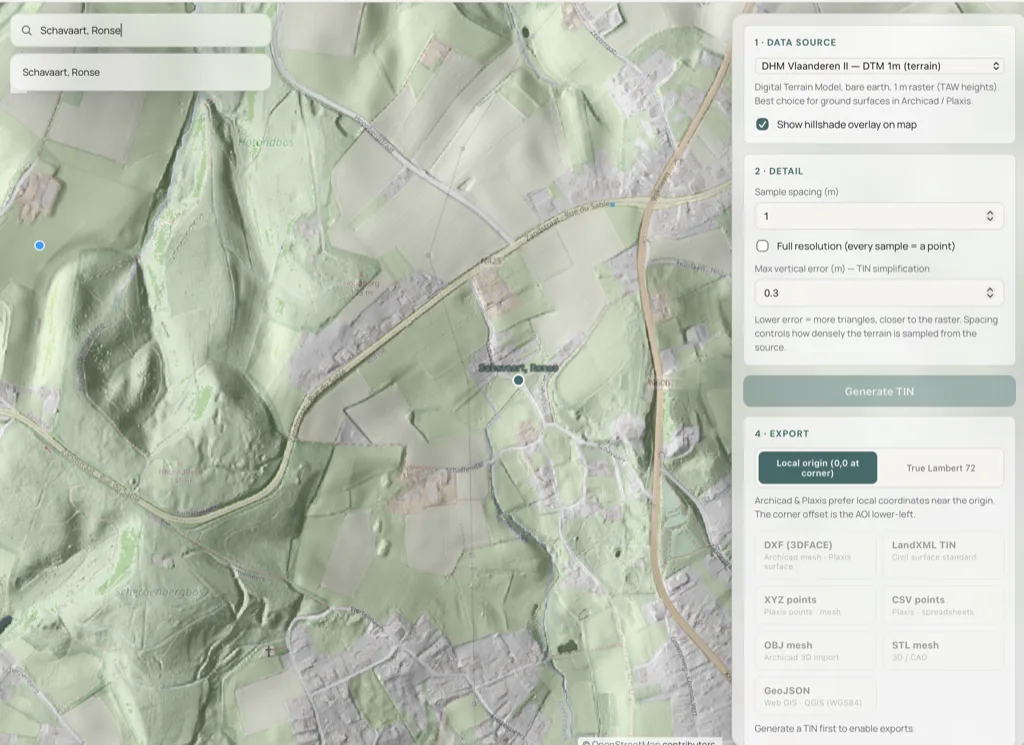Click the Sample spacing value field

[x=878, y=216]
